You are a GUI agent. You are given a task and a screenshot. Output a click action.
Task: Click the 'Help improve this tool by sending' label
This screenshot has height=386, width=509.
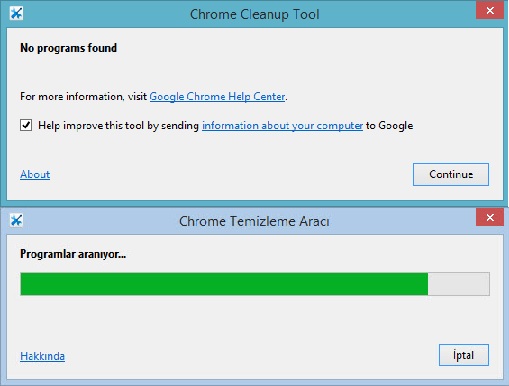click(x=118, y=126)
